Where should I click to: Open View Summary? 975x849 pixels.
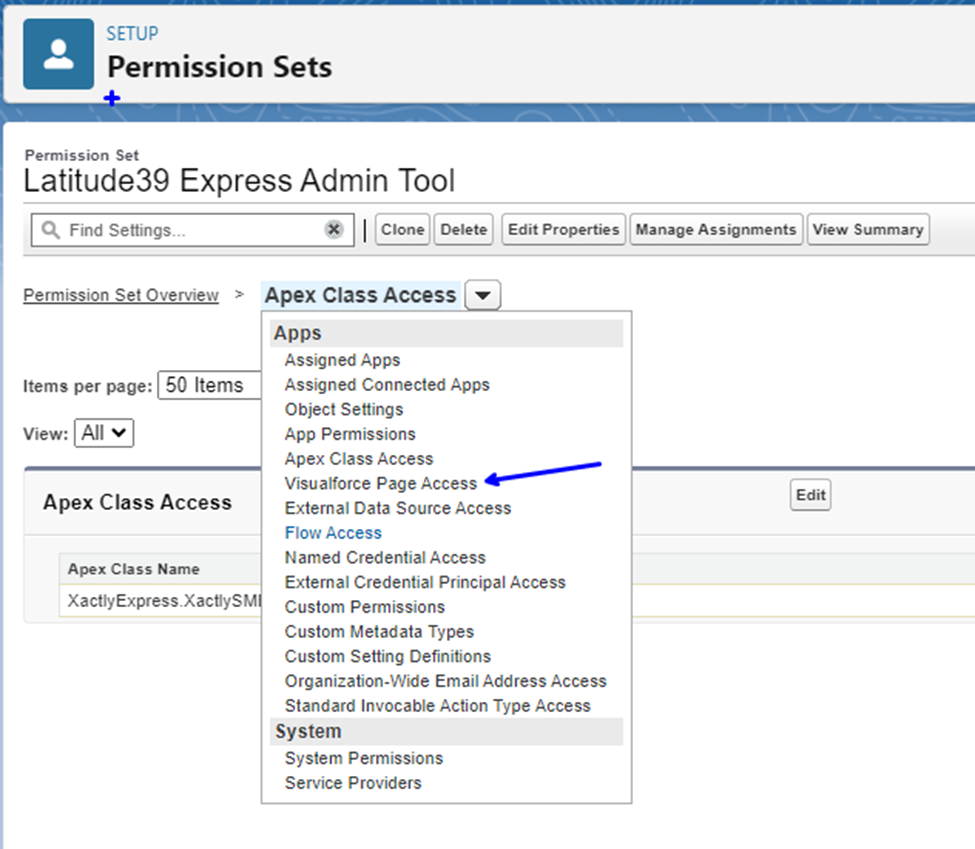868,230
